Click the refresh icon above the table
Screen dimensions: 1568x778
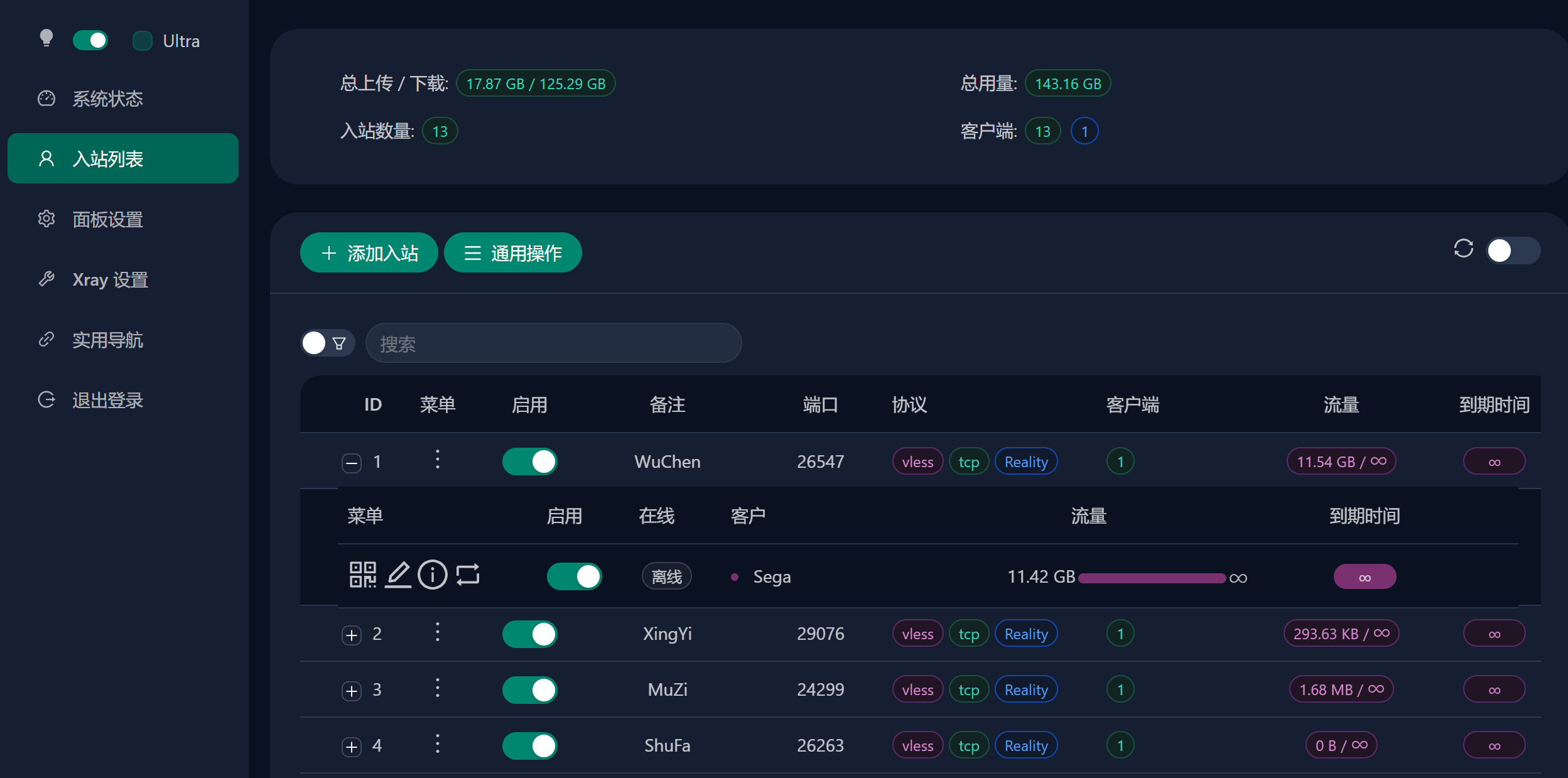point(1463,249)
